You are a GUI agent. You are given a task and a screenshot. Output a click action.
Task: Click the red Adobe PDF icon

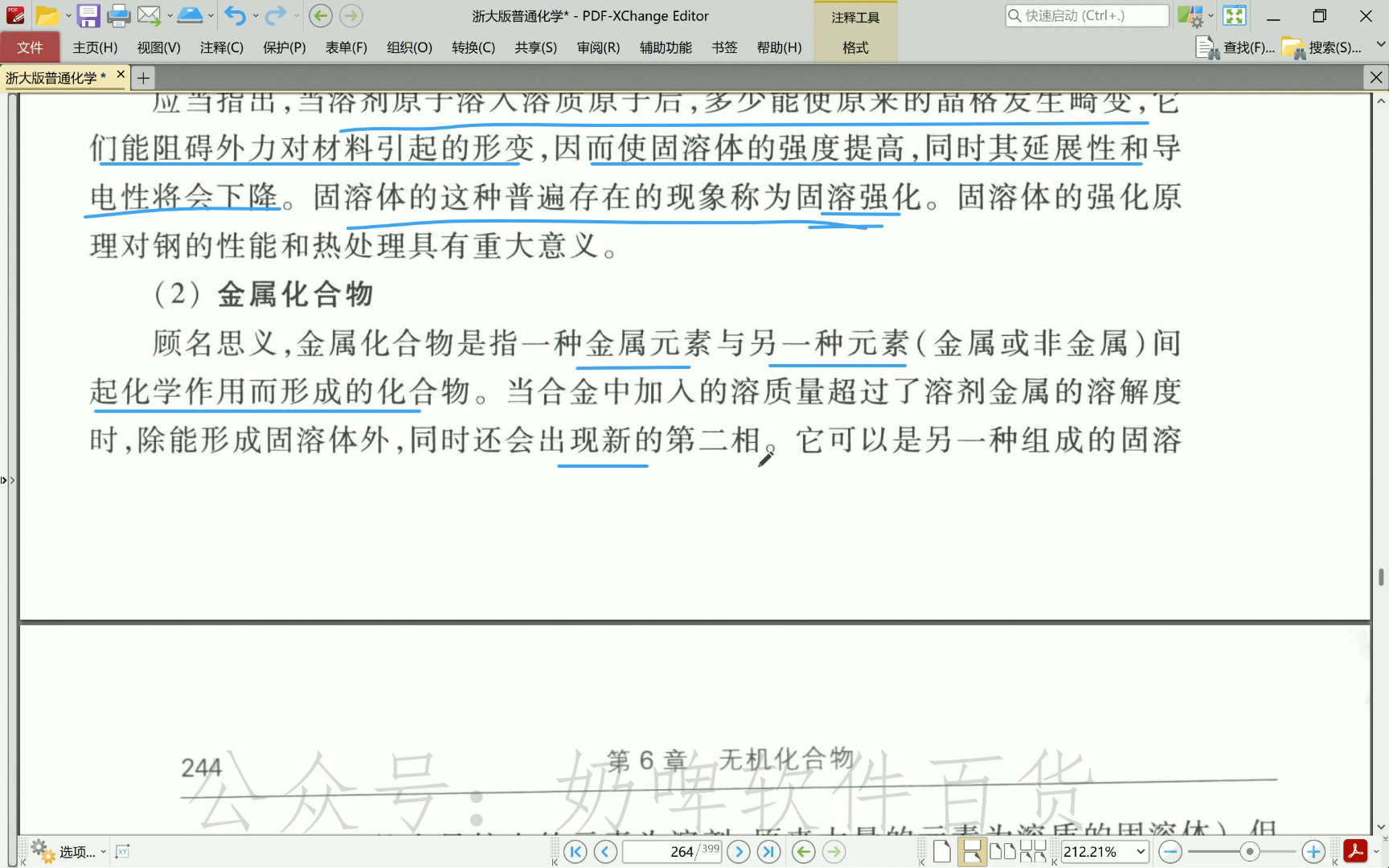[x=1355, y=851]
